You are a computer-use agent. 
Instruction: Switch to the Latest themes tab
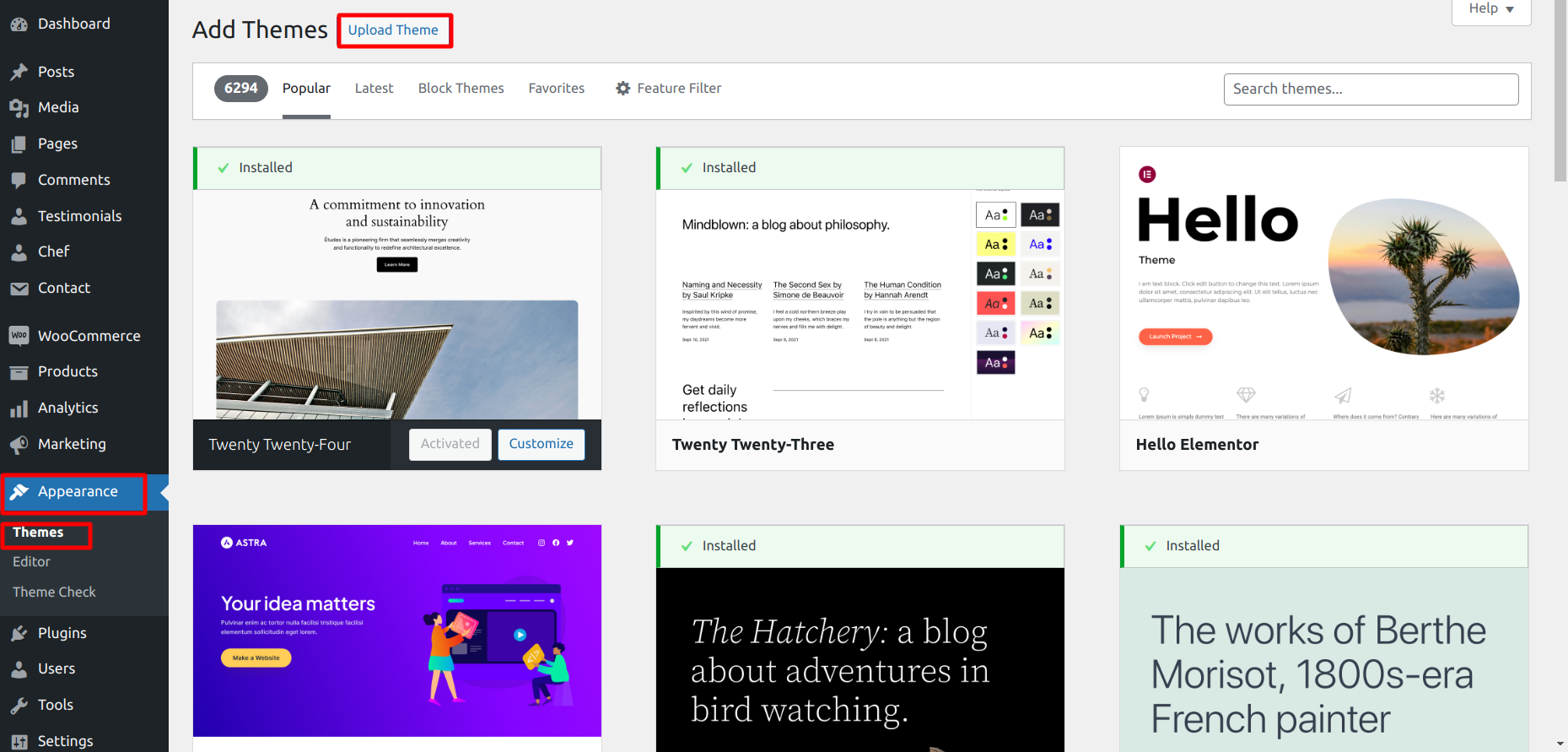coord(374,89)
